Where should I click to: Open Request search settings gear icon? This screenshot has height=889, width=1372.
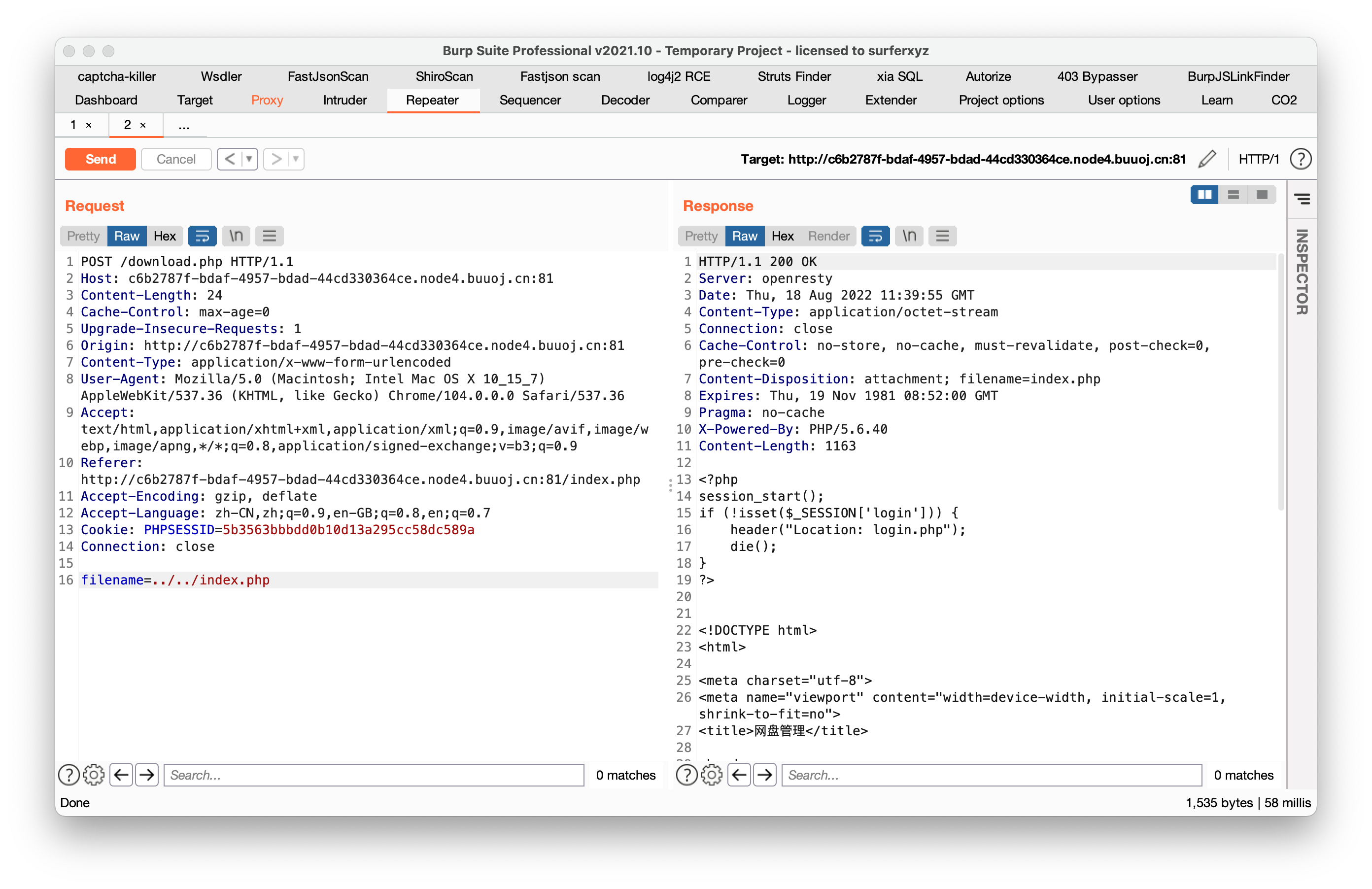point(93,774)
